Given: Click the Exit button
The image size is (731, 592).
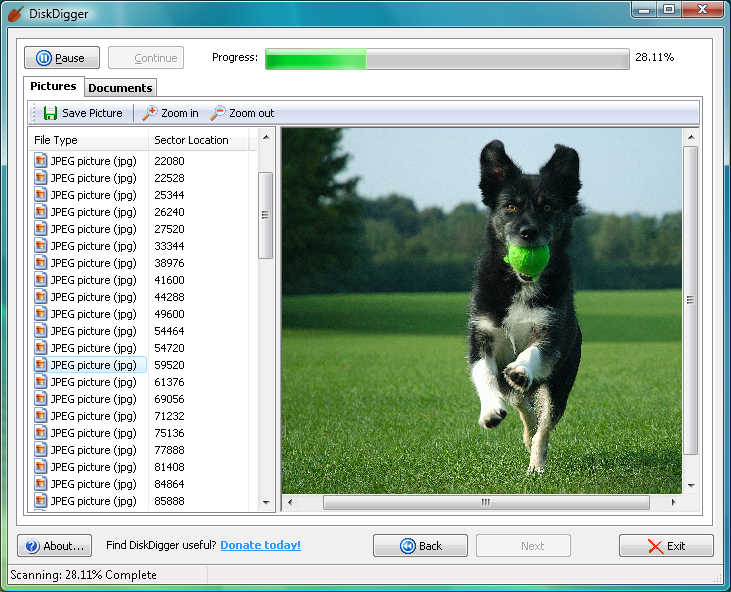Looking at the screenshot, I should (x=666, y=546).
